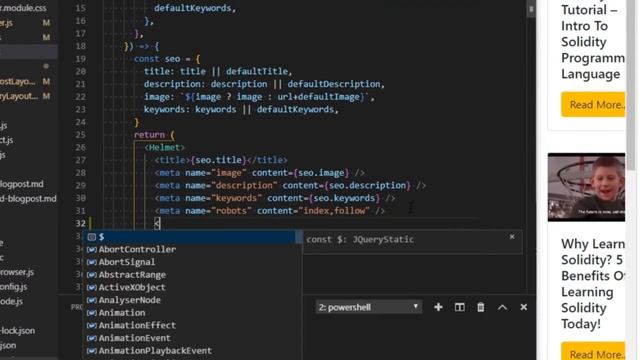Click line number 32 in gutter
Screen dimensions: 640x360
pyautogui.click(x=81, y=223)
